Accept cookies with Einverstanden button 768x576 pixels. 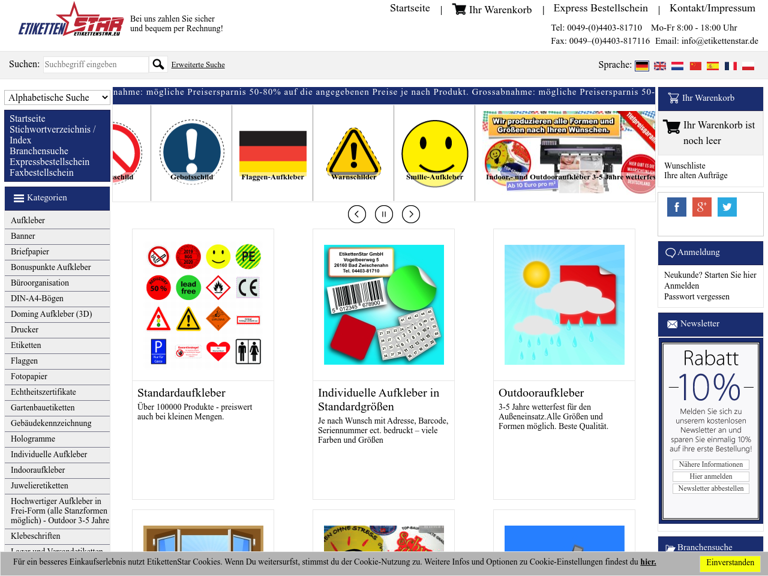[x=730, y=563]
